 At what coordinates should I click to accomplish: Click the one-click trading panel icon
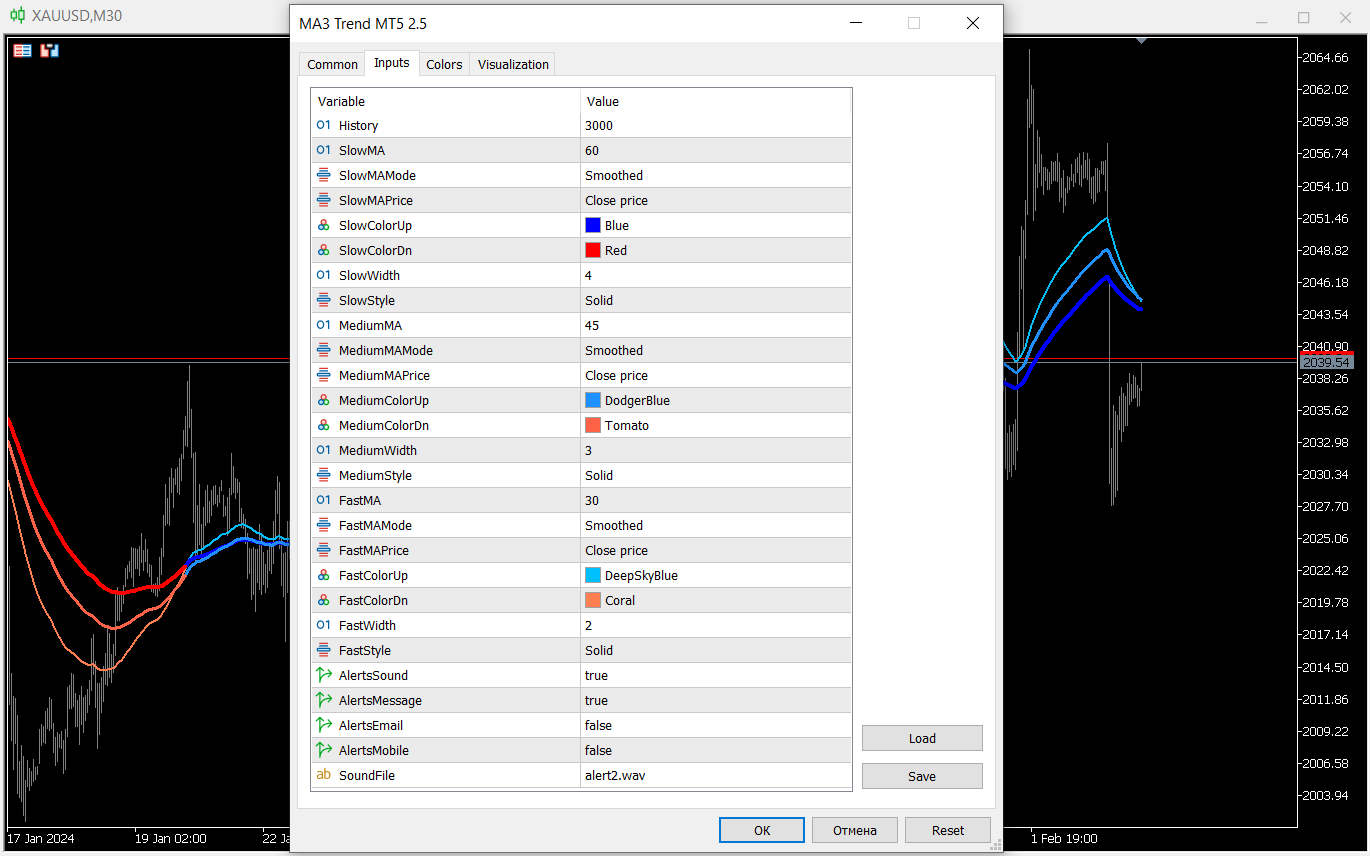49,50
